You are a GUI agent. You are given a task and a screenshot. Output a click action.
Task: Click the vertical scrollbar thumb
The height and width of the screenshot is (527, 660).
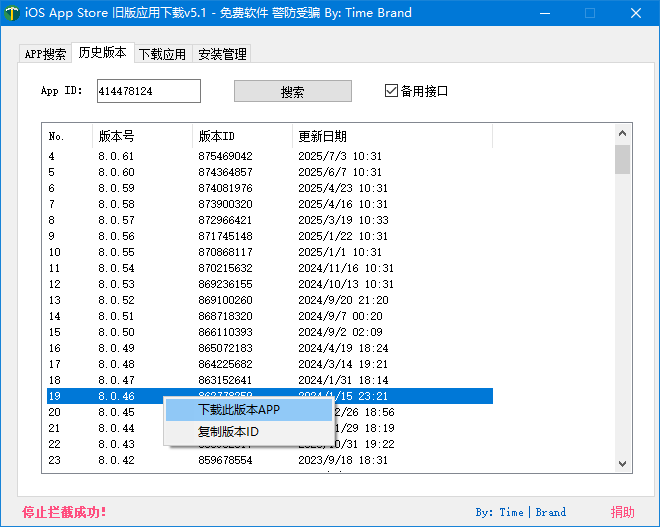(x=622, y=160)
